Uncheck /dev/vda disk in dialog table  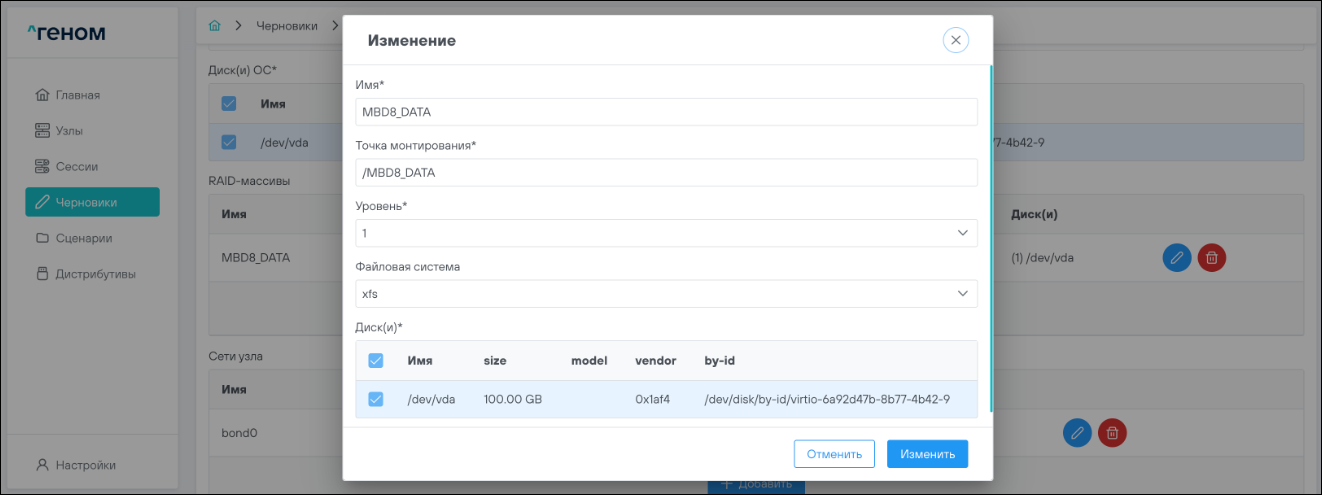tap(376, 399)
